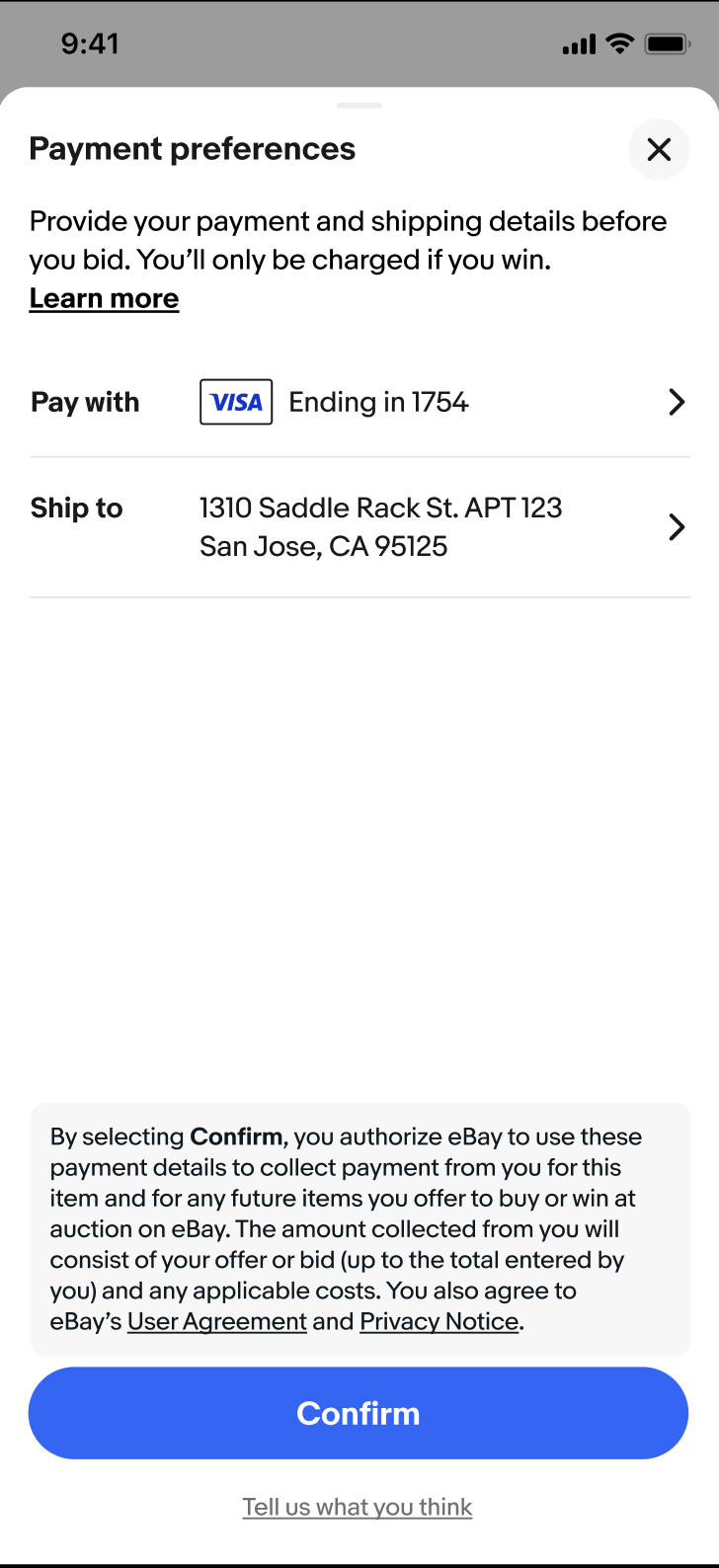Tap the battery indicator icon

click(667, 44)
